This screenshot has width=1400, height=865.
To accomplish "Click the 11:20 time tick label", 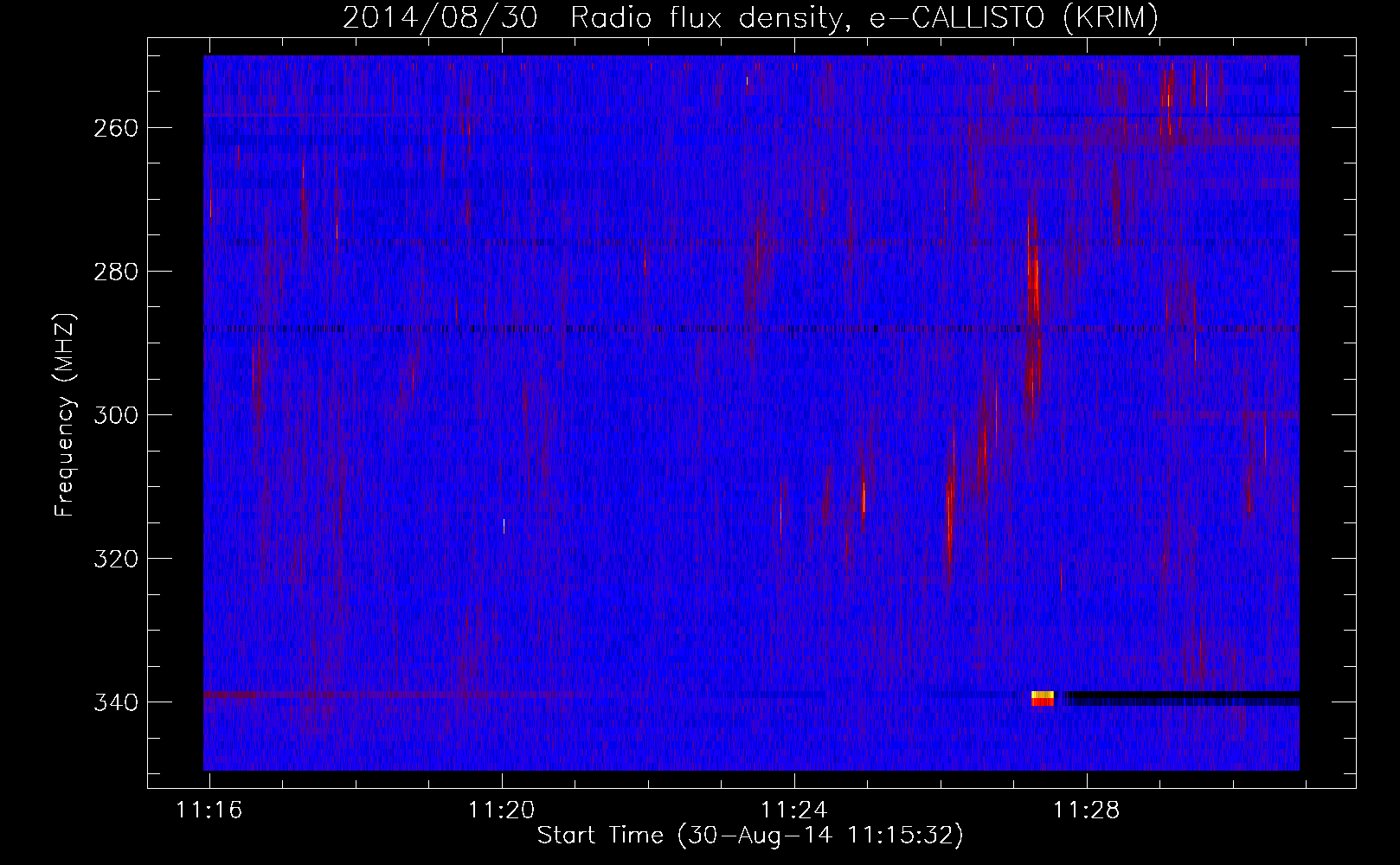I will point(501,811).
